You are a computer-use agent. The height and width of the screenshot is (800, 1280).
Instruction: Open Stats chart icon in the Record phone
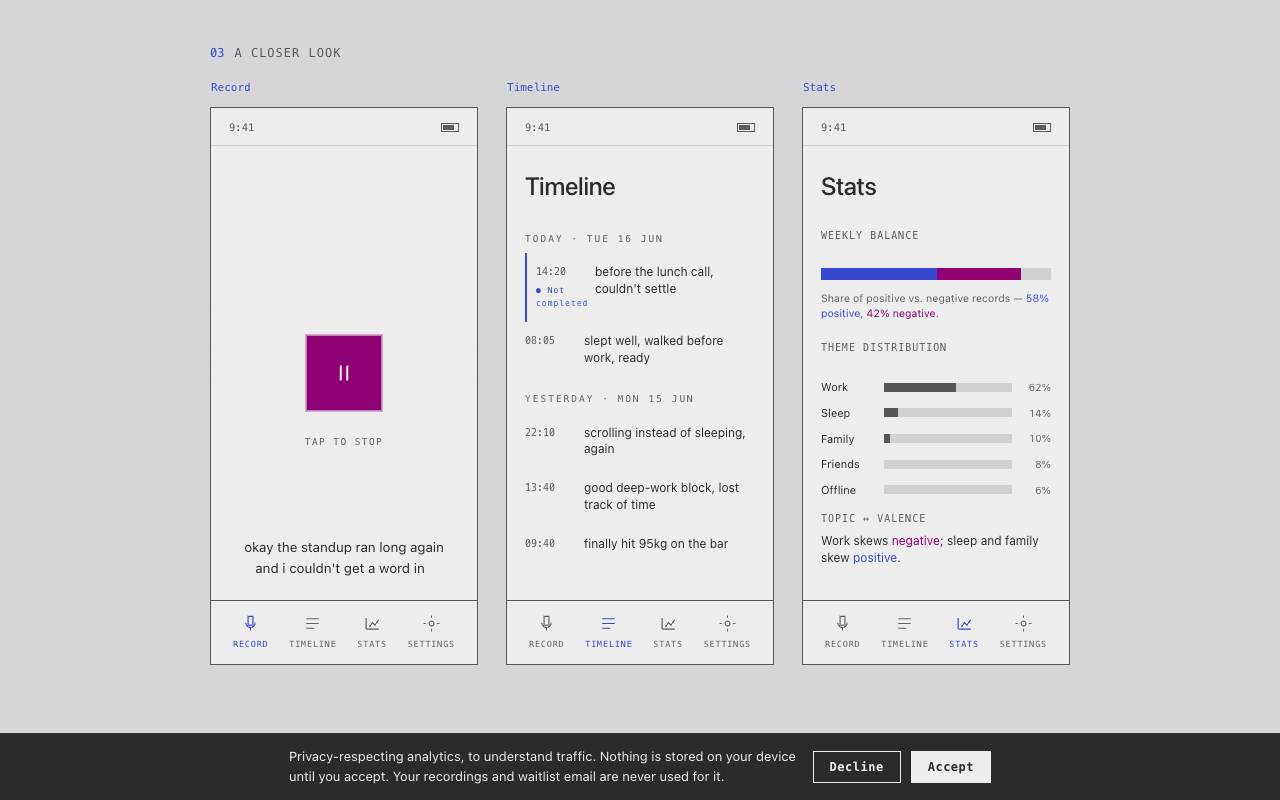click(x=372, y=623)
